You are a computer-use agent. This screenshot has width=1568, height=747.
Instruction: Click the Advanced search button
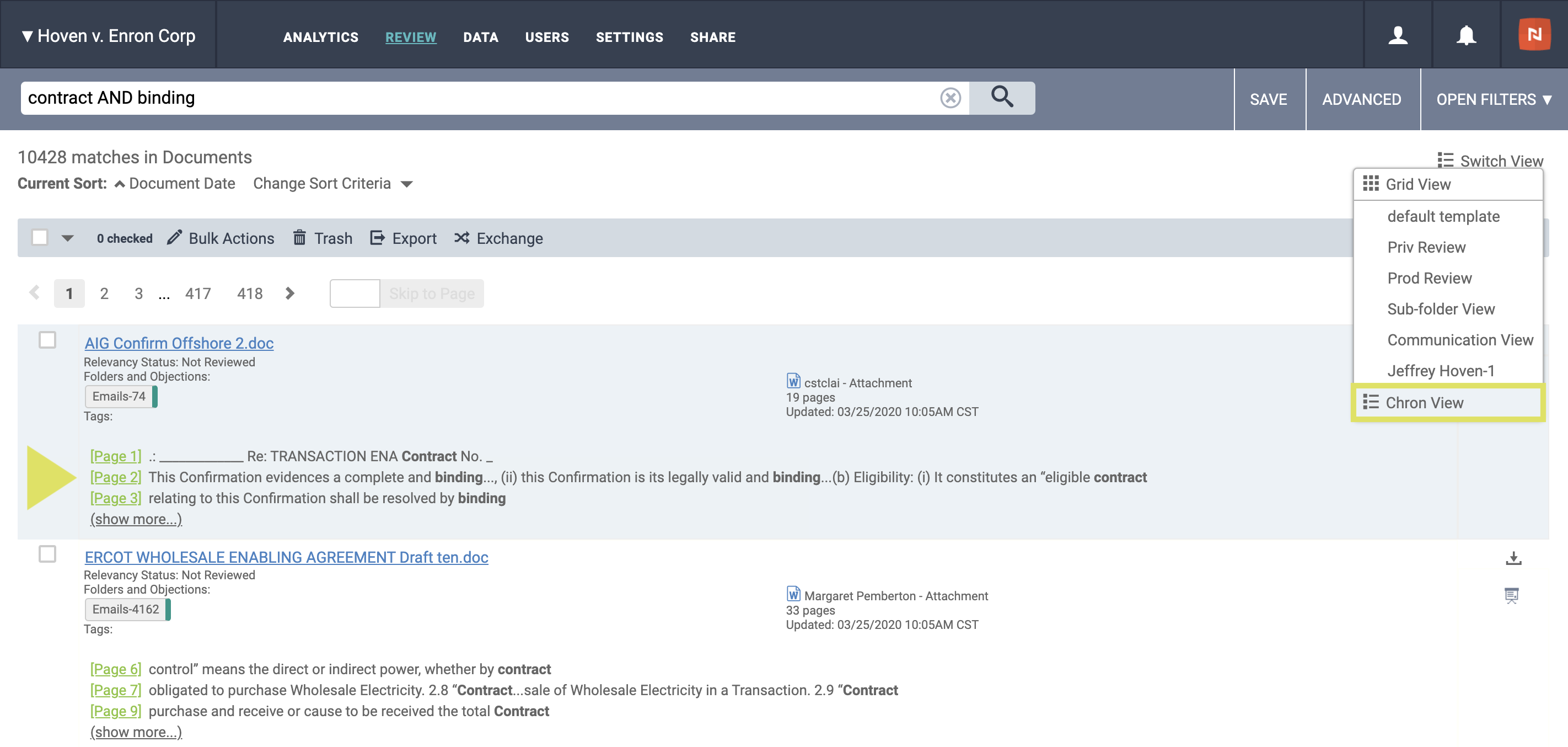coord(1361,99)
